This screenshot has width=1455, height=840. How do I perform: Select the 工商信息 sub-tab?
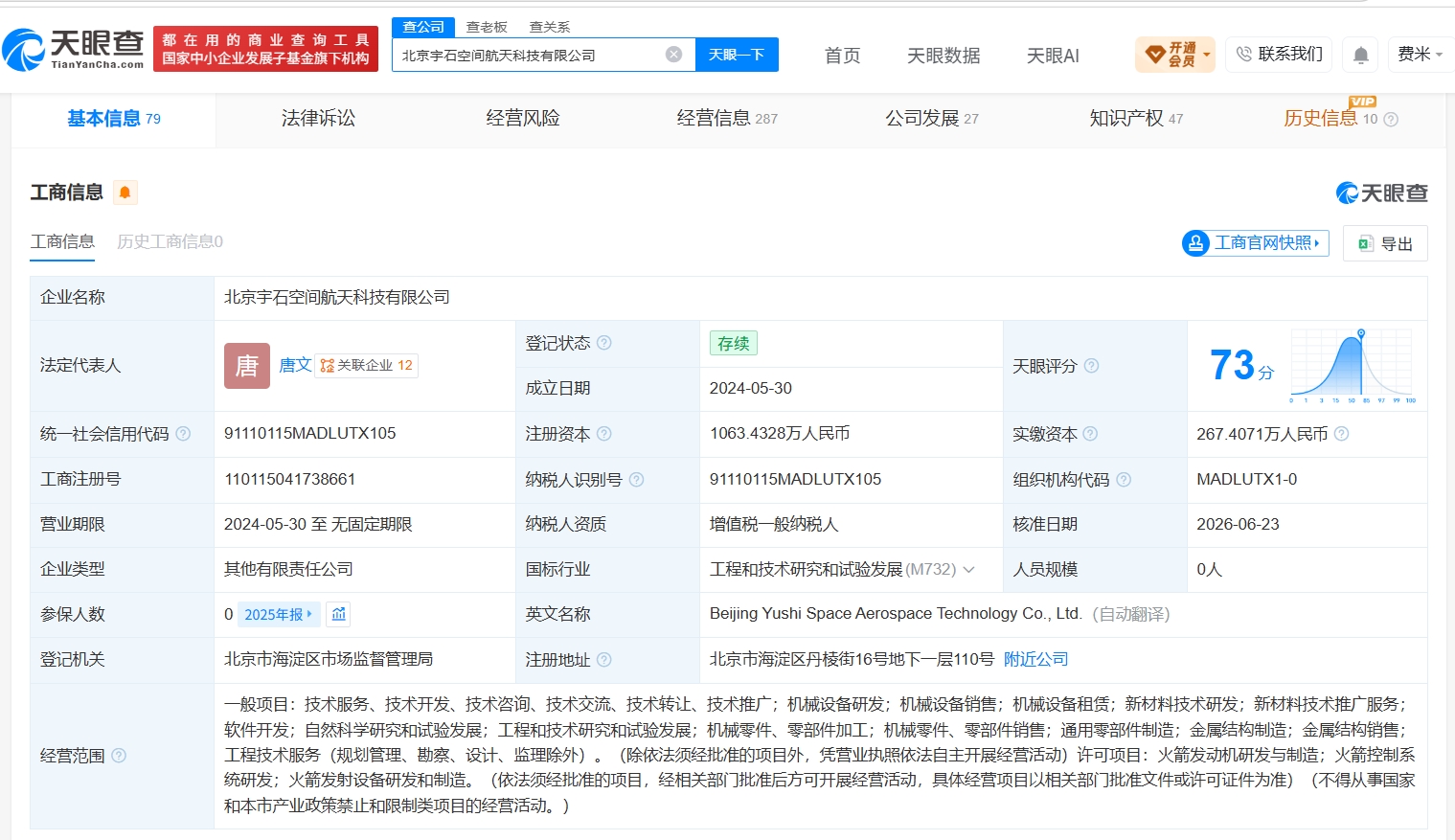tap(62, 241)
